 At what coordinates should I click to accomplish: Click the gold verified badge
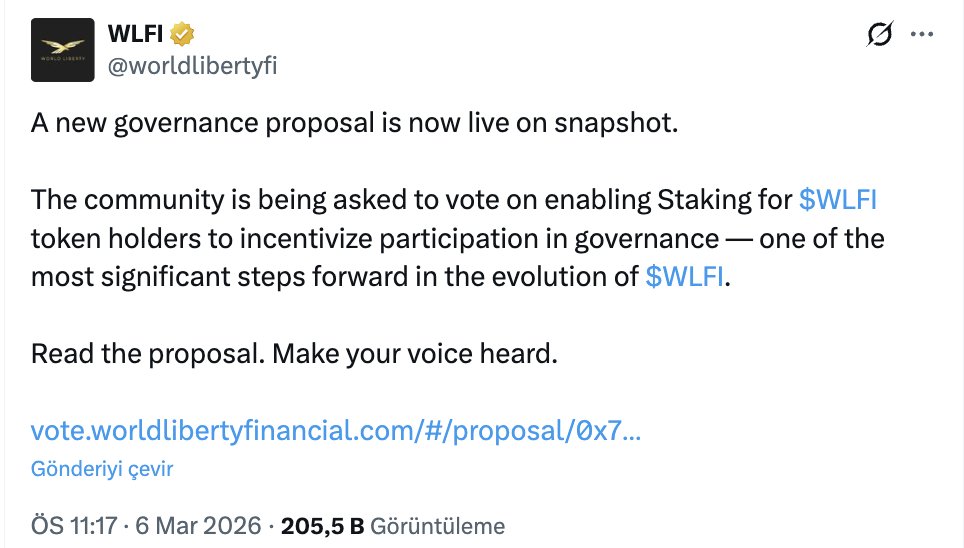click(181, 35)
